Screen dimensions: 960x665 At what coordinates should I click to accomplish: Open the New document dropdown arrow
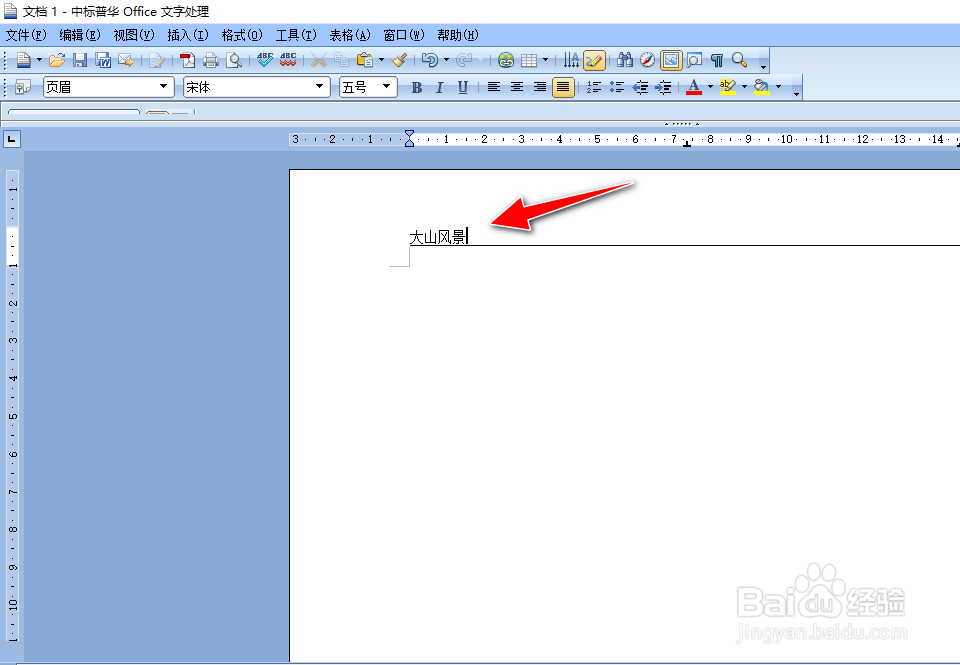tap(39, 60)
